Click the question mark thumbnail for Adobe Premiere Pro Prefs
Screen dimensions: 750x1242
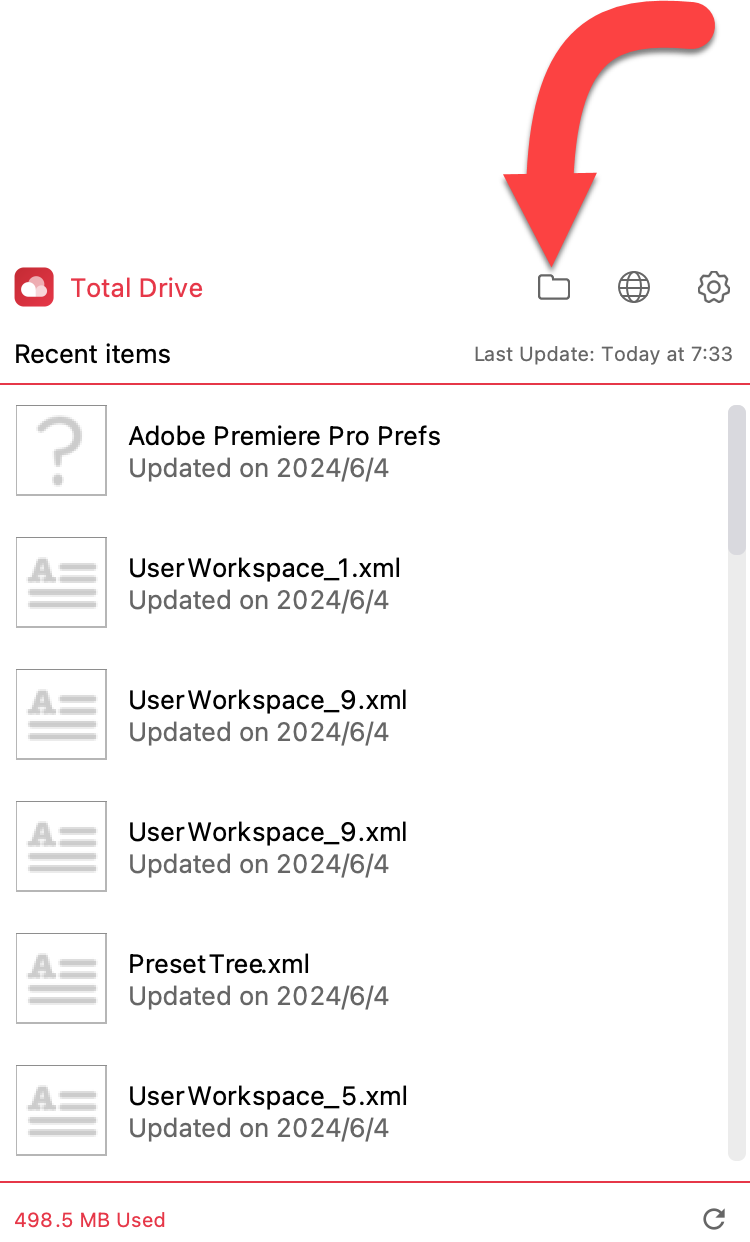pos(61,450)
